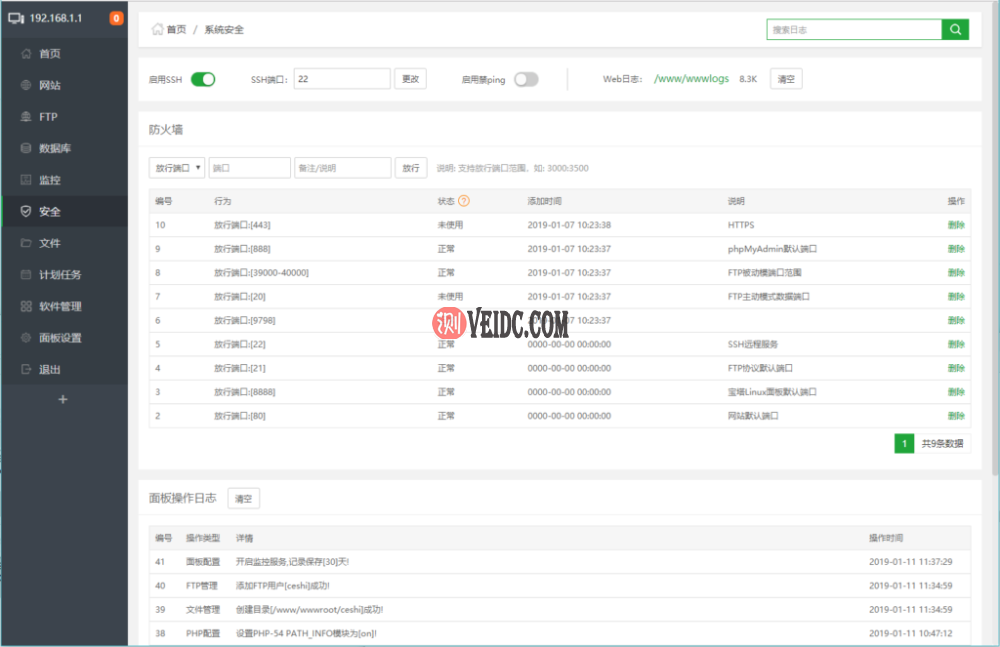The width and height of the screenshot is (1000, 647).
Task: Click the plus icon below sidebar menu
Action: (x=63, y=400)
